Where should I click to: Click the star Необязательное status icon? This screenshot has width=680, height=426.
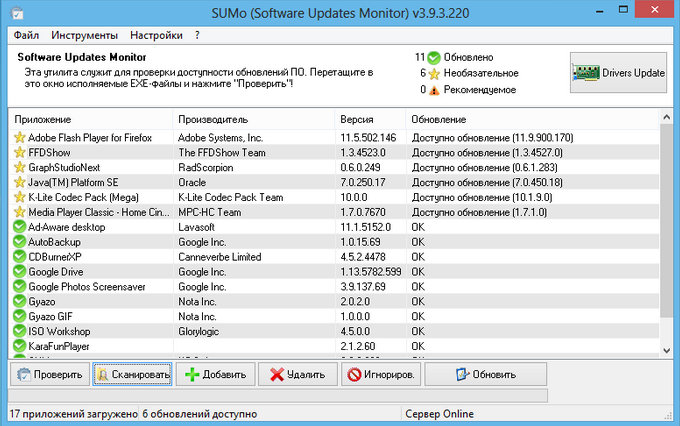[x=434, y=74]
